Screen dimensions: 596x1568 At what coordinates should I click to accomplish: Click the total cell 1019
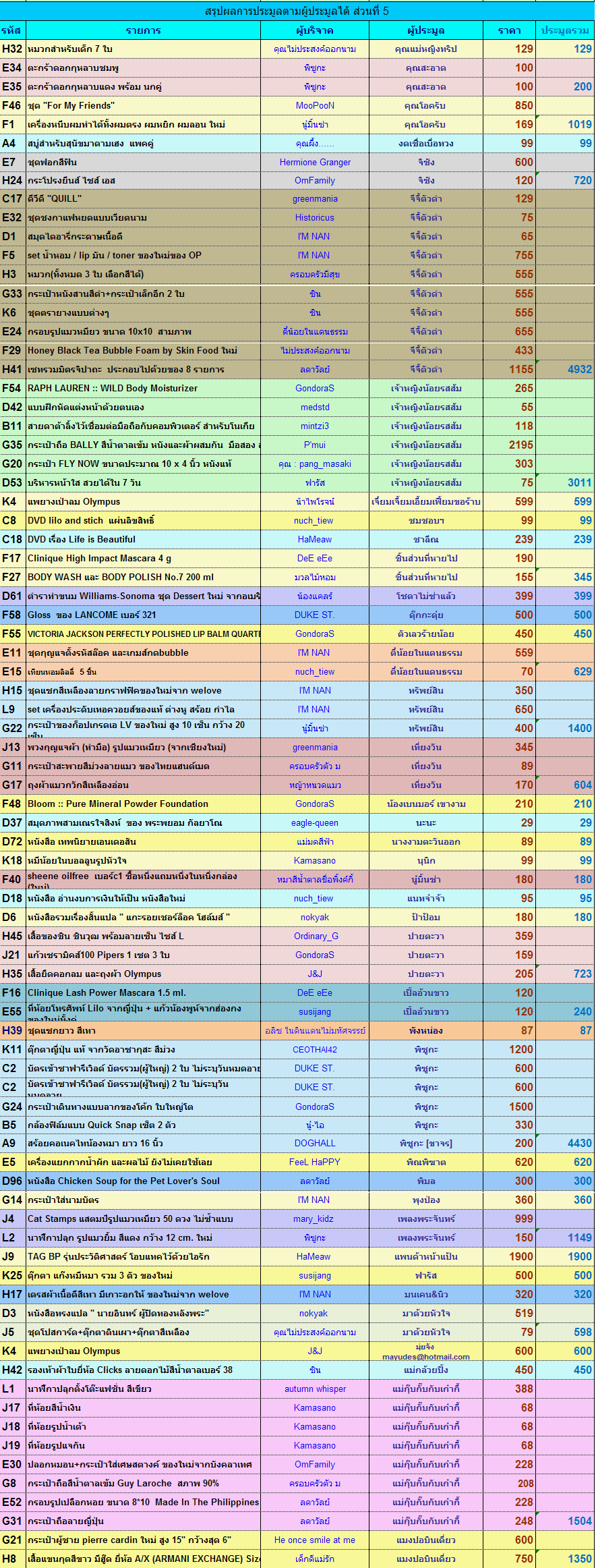[x=565, y=125]
